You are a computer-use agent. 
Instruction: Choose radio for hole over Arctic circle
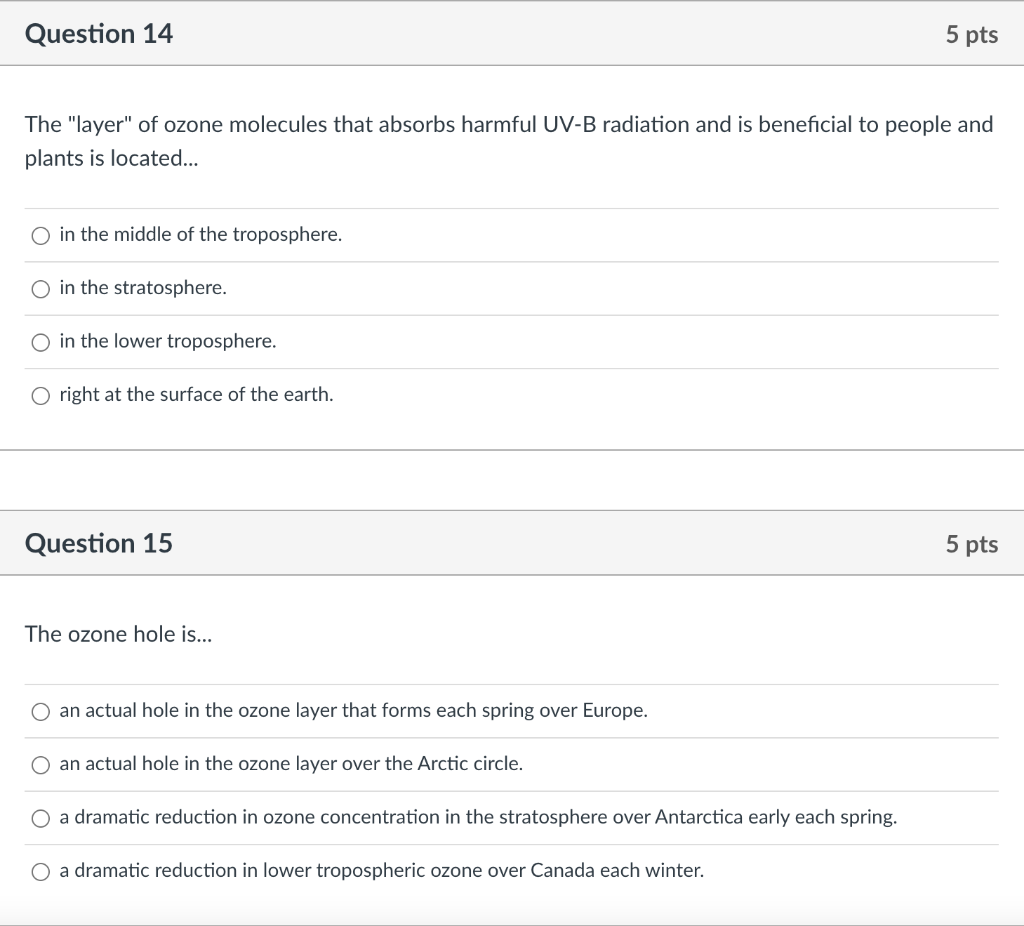point(40,765)
